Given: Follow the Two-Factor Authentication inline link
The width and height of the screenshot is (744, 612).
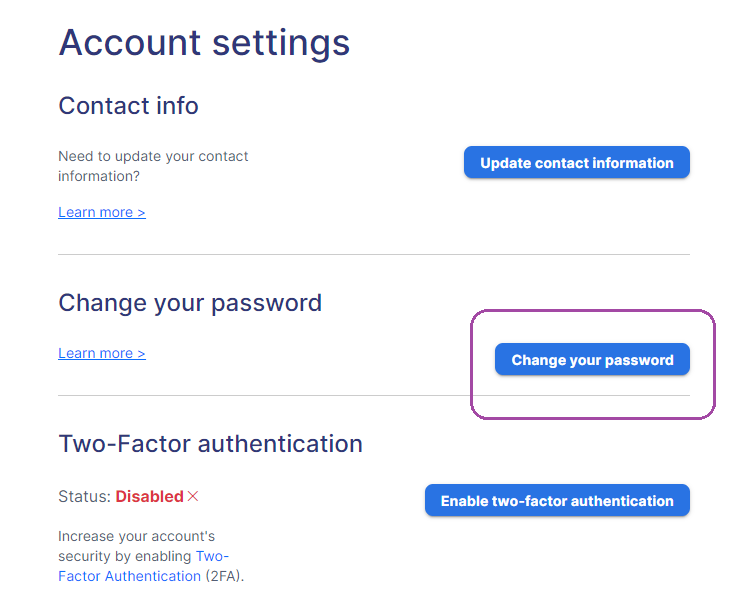Looking at the screenshot, I should (x=143, y=566).
